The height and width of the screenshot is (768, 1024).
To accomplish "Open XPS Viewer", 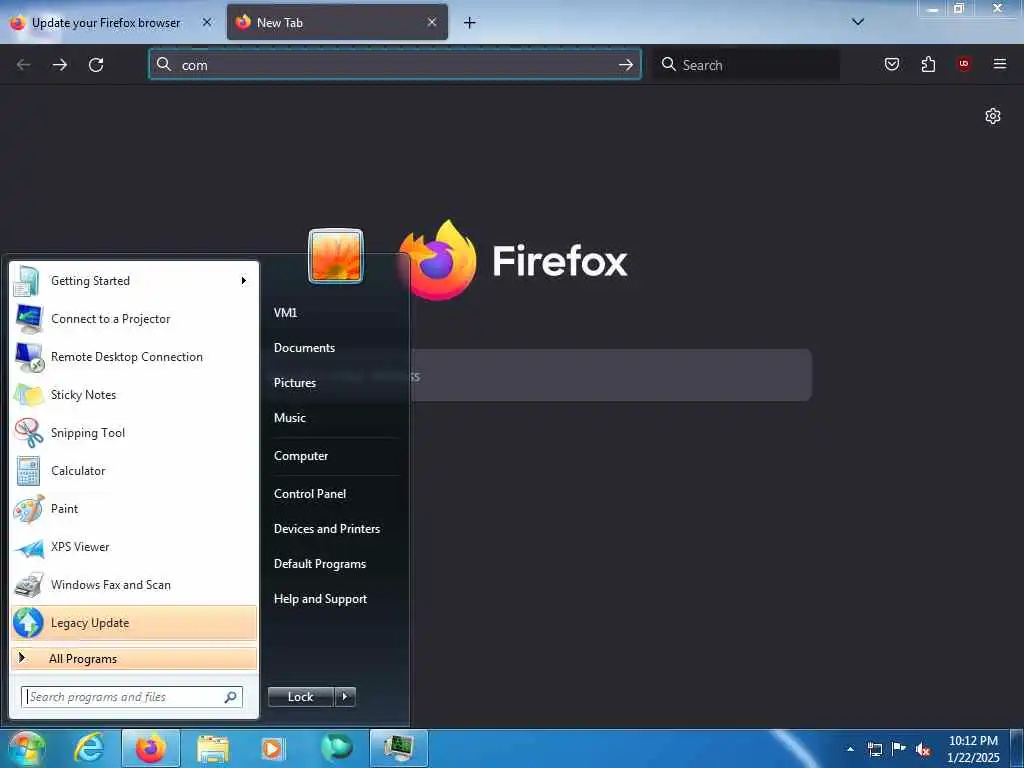I will click(135, 547).
